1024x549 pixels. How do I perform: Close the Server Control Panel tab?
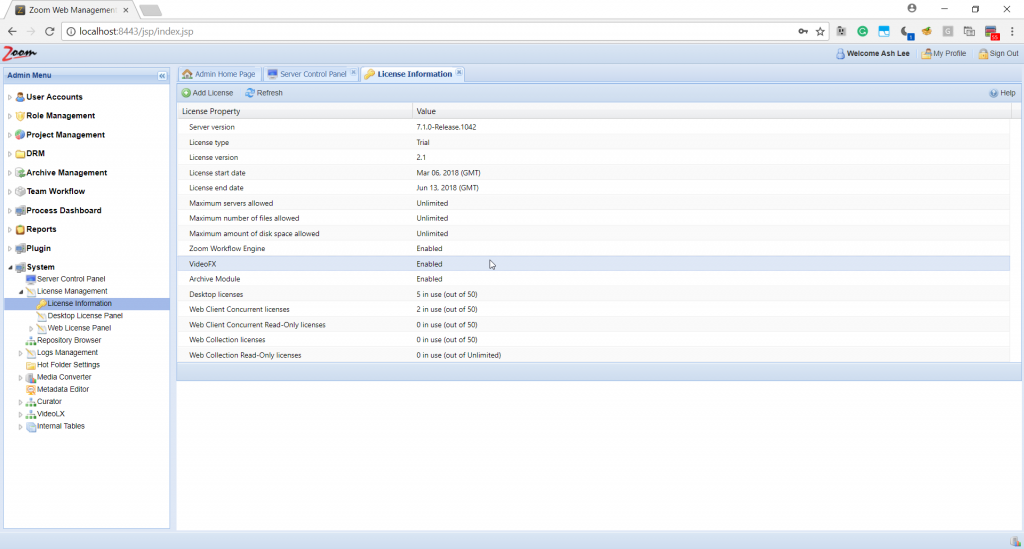353,72
